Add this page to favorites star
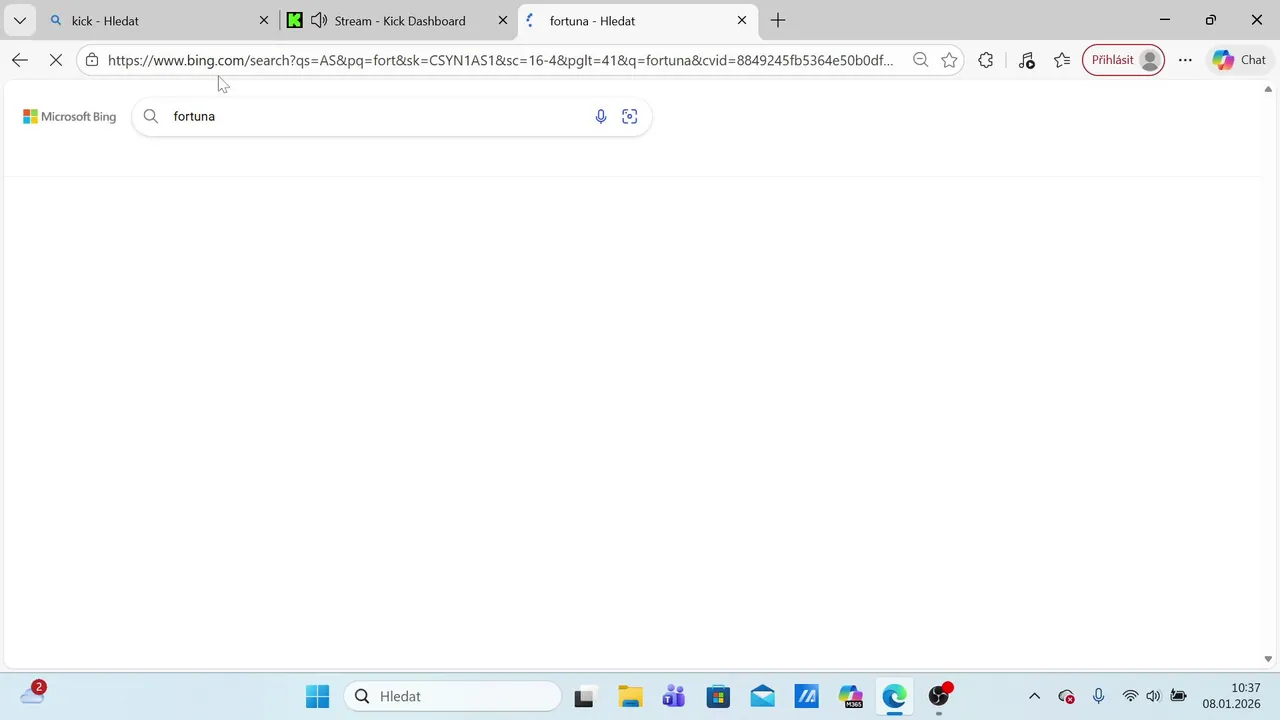The height and width of the screenshot is (720, 1280). coord(949,60)
